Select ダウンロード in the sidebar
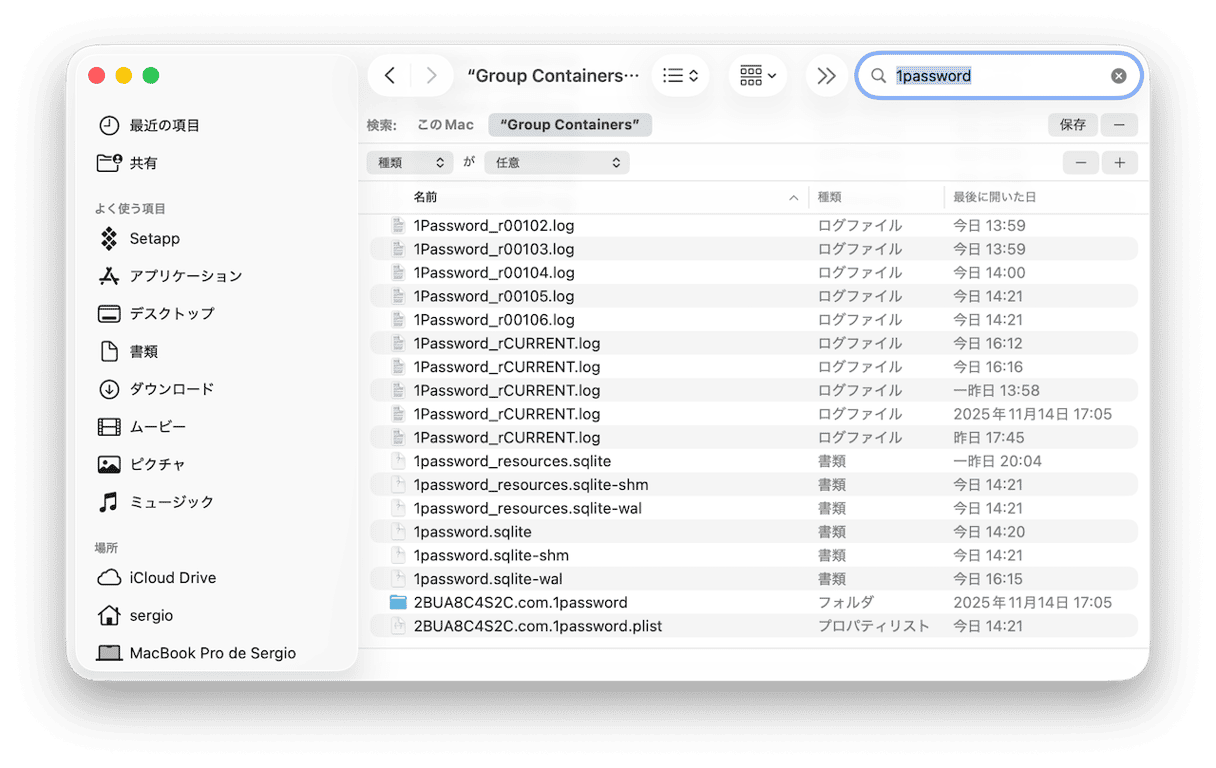The height and width of the screenshot is (768, 1216). pyautogui.click(x=171, y=389)
